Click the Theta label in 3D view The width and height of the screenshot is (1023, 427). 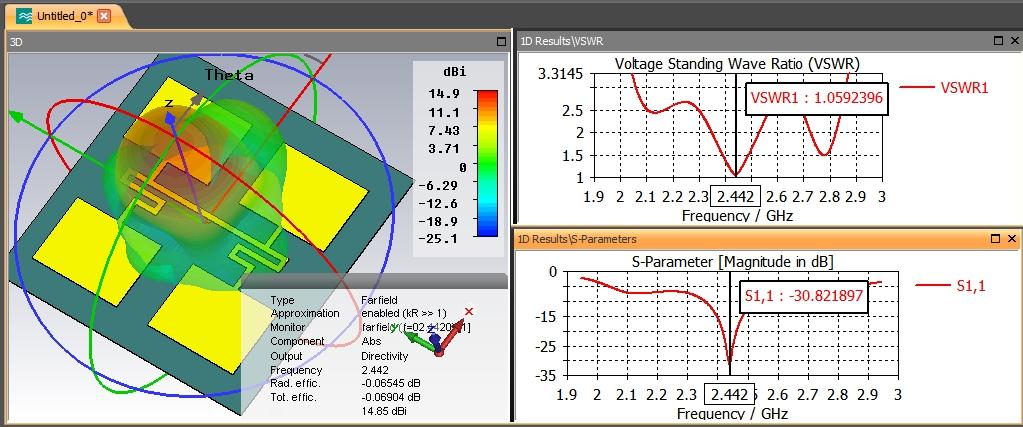coord(229,74)
